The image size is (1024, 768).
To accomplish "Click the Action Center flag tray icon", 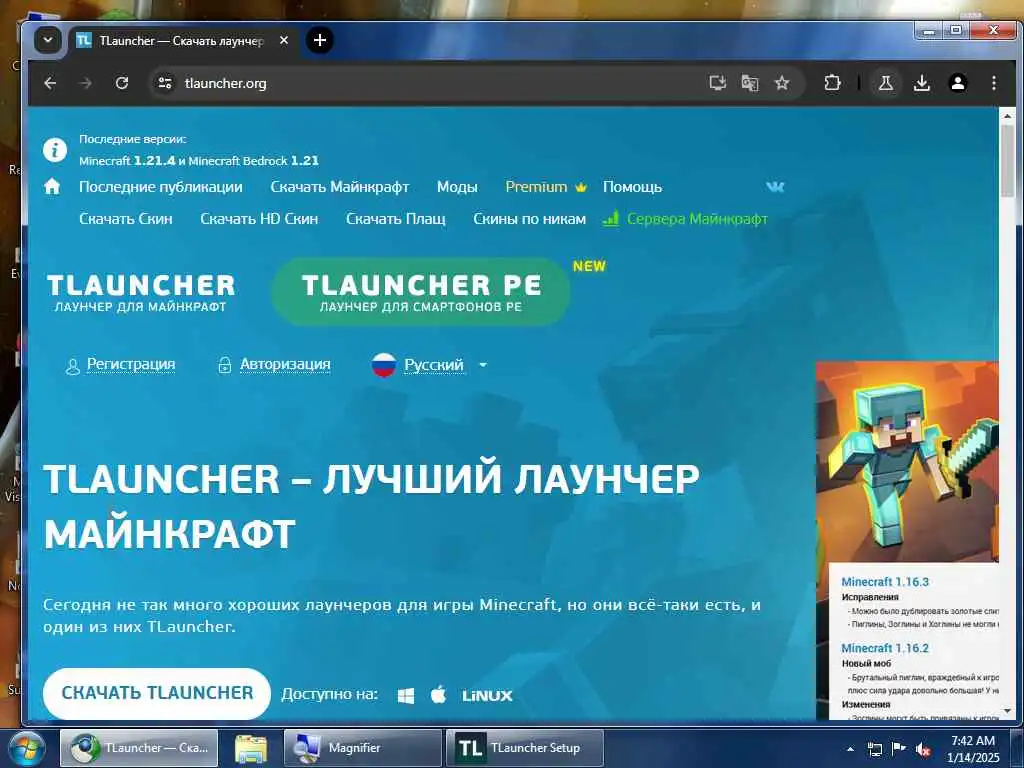I will click(898, 749).
